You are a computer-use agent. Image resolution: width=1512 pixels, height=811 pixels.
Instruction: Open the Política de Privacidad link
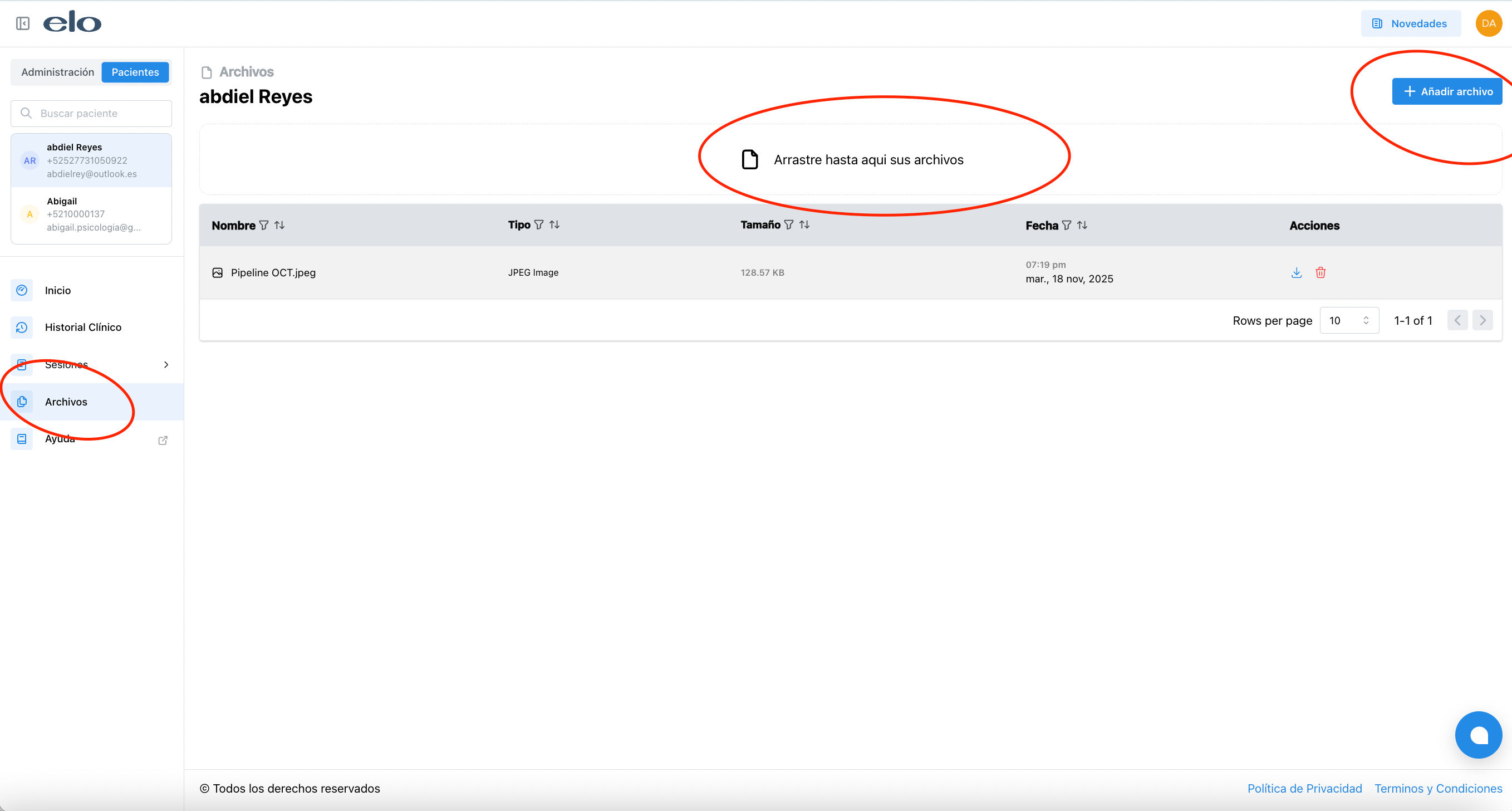(x=1304, y=788)
